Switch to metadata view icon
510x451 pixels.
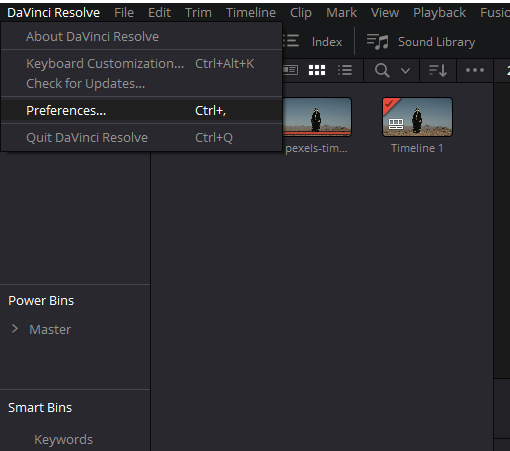click(x=291, y=70)
